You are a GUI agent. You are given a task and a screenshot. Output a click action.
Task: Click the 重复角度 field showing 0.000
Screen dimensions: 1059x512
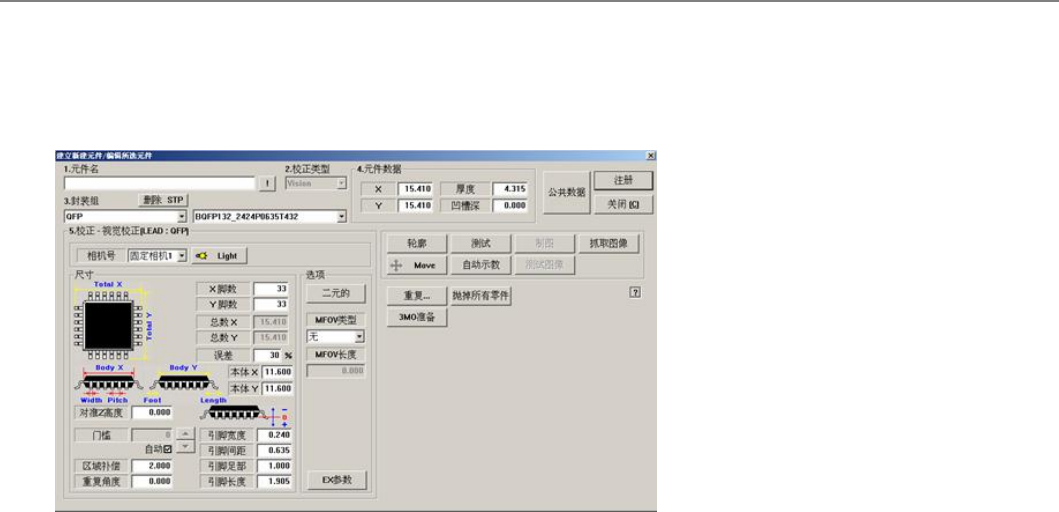(152, 482)
